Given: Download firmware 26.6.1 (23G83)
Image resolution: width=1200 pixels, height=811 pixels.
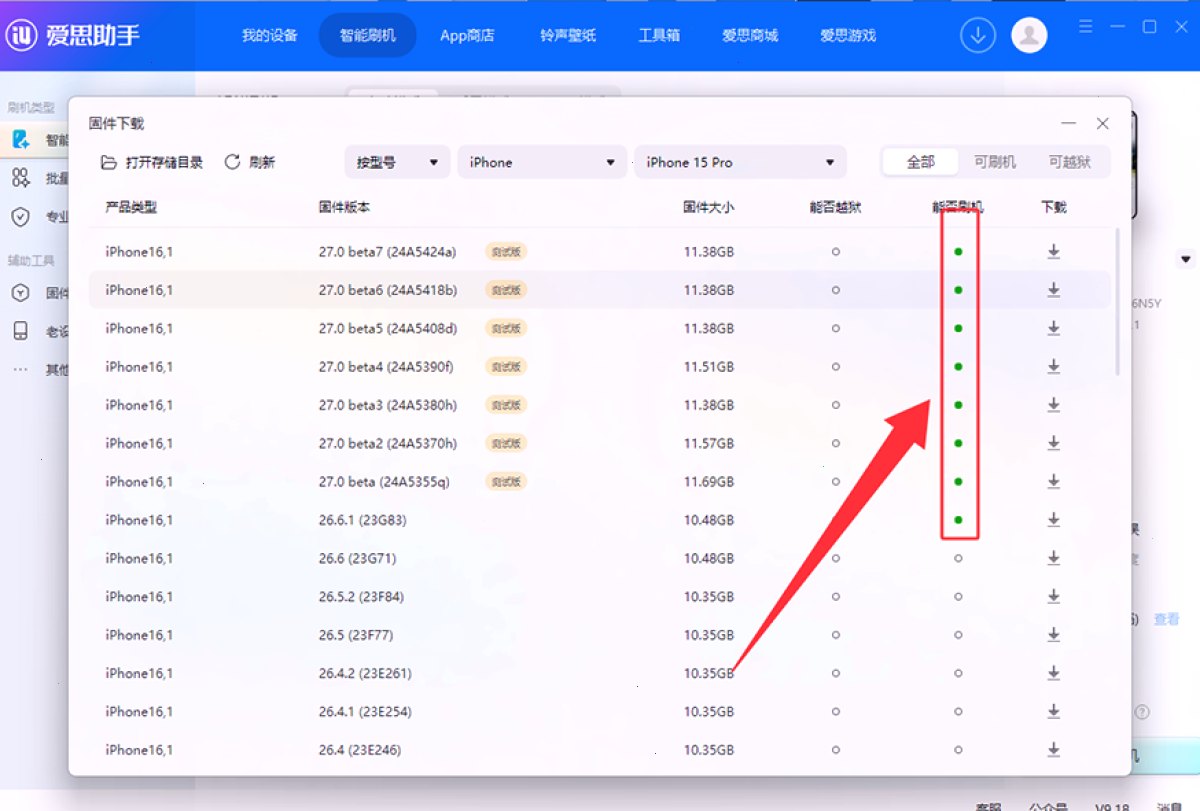Looking at the screenshot, I should pos(1053,520).
